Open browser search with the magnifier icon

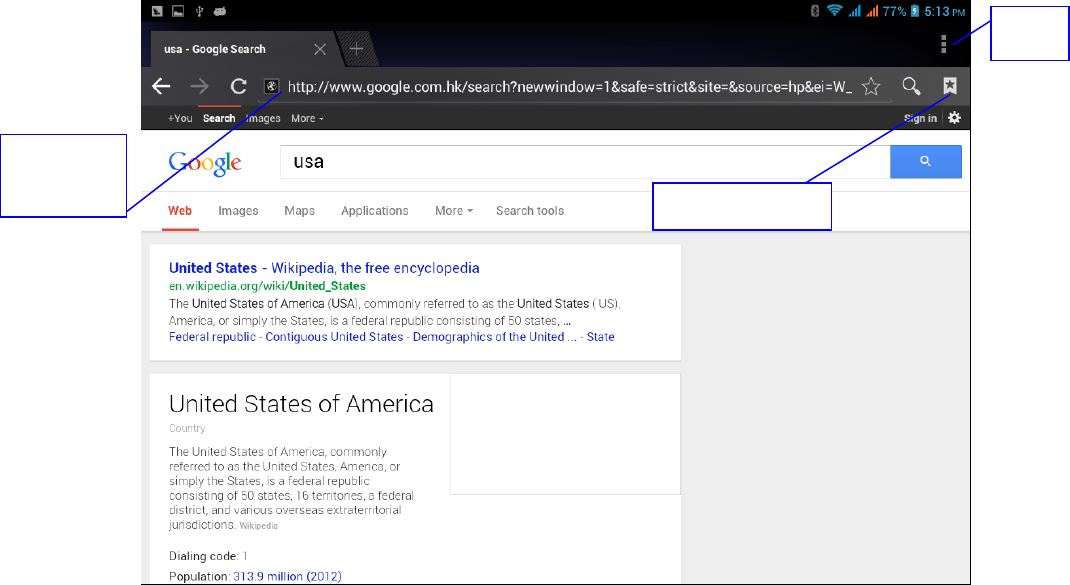(x=911, y=86)
